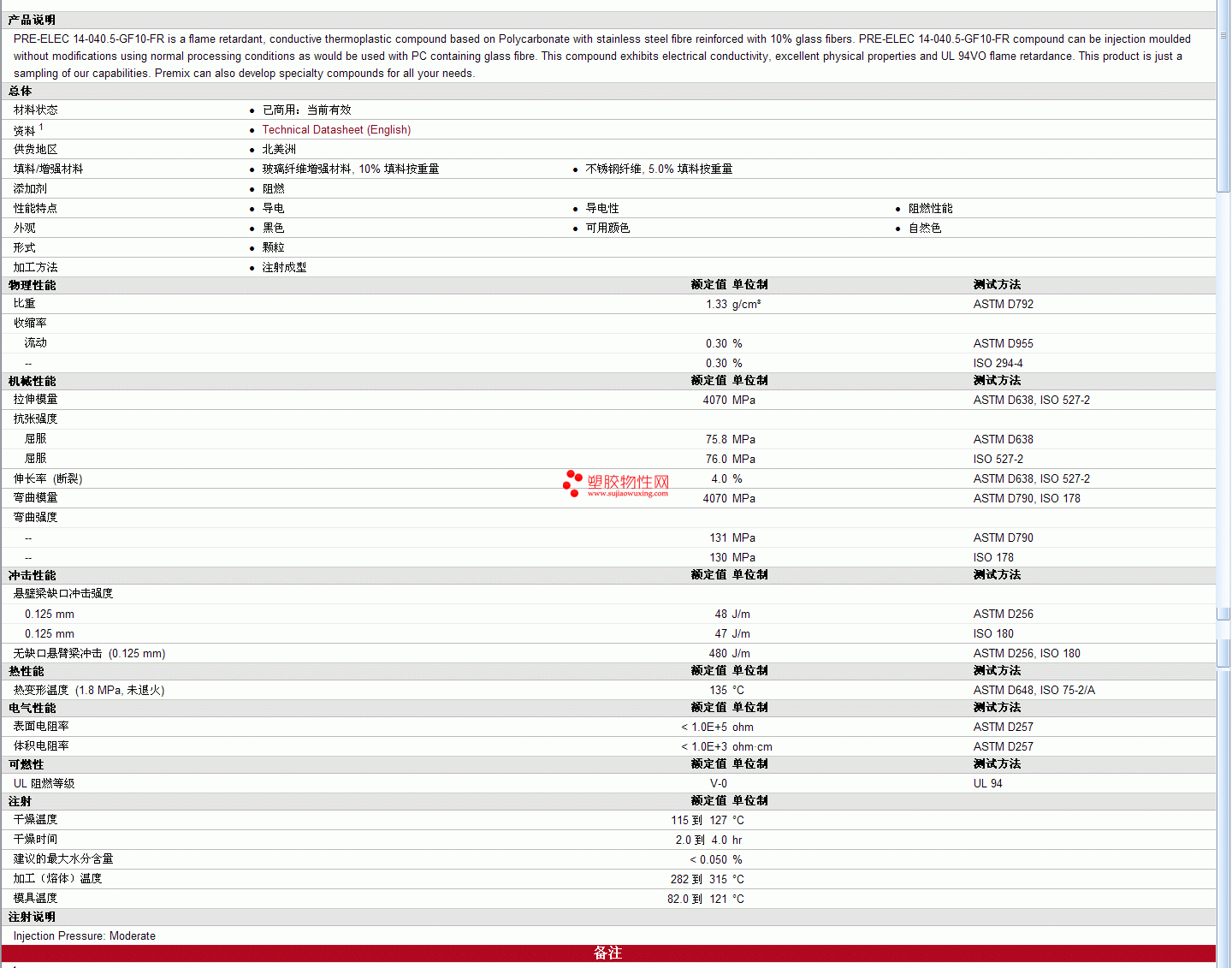This screenshot has width=1232, height=968.
Task: Select the 冲击性能 section header
Action: point(32,576)
